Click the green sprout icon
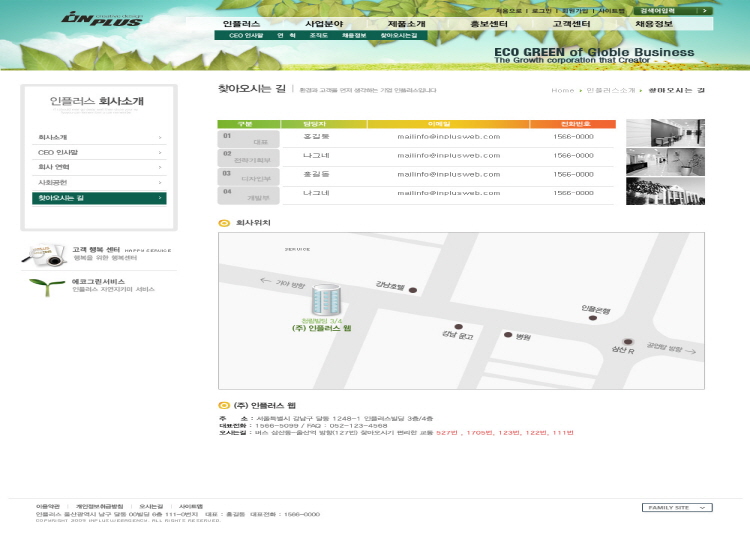The image size is (750, 540). click(47, 287)
